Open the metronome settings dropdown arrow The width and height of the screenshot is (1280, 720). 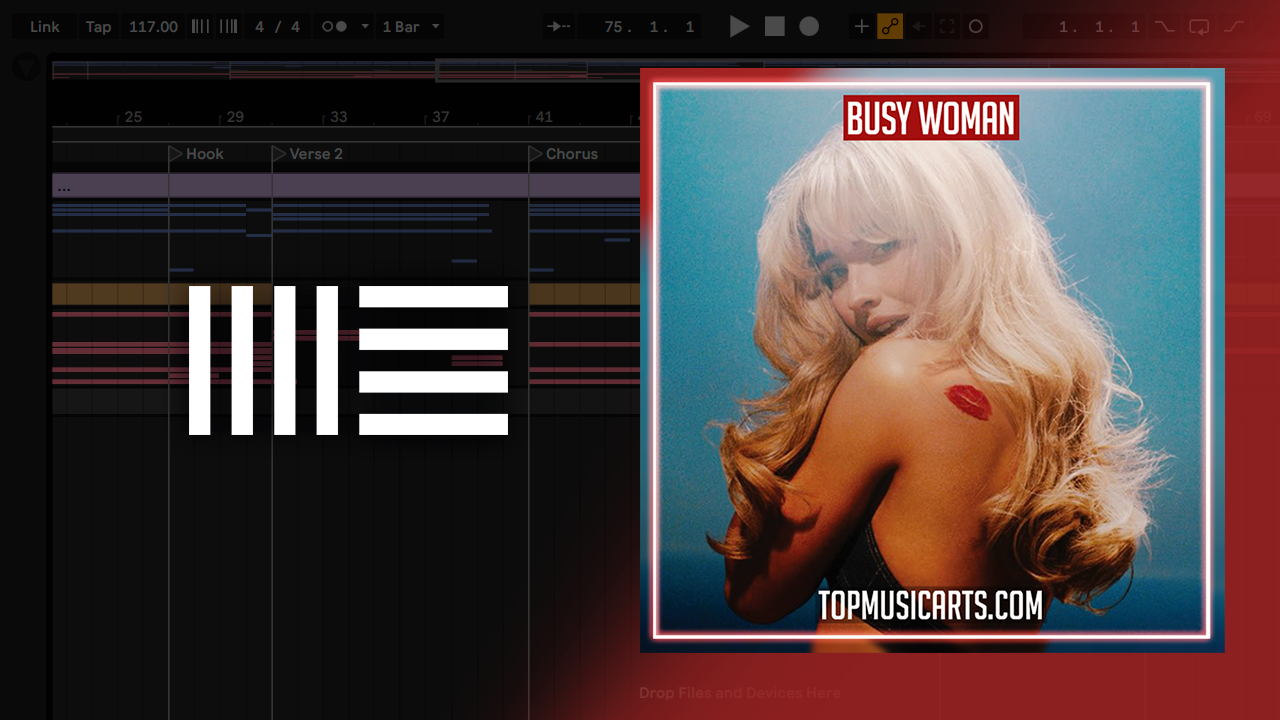[365, 27]
